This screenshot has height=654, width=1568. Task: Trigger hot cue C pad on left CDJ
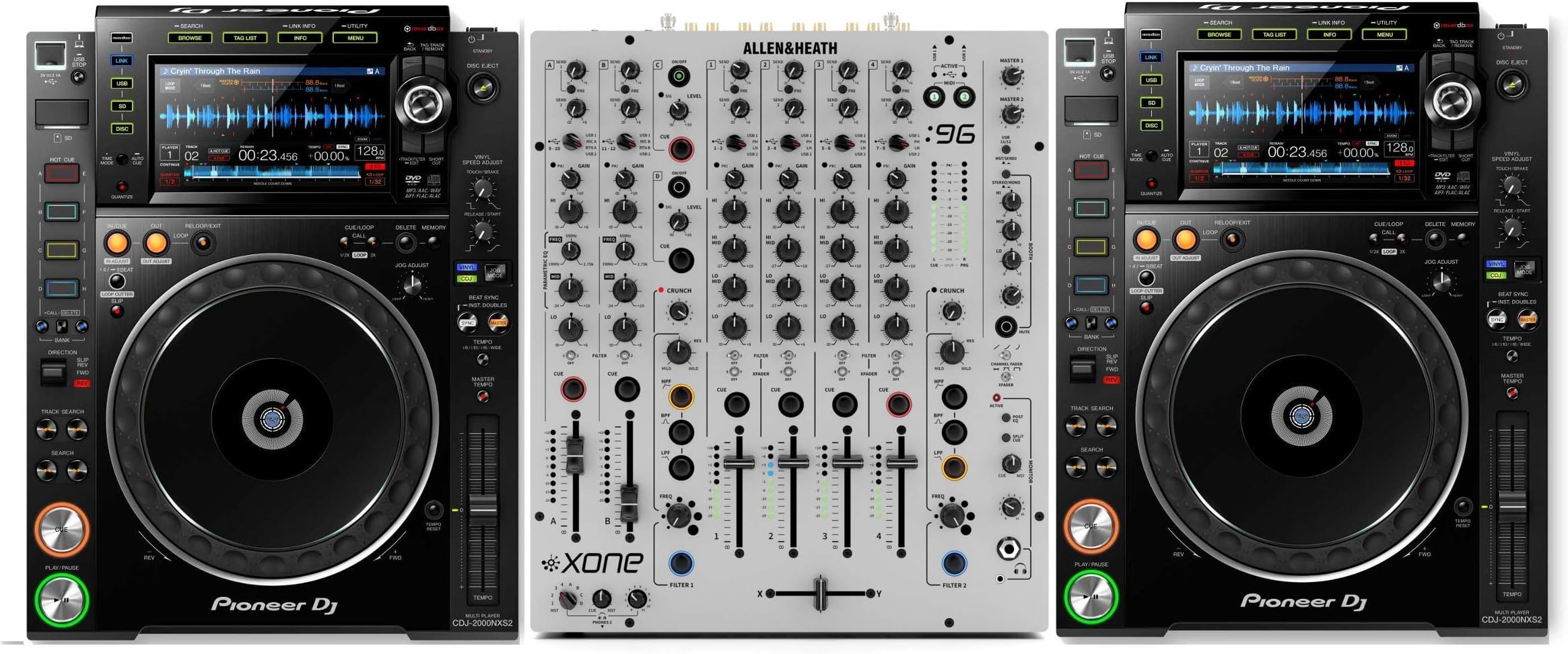[61, 250]
